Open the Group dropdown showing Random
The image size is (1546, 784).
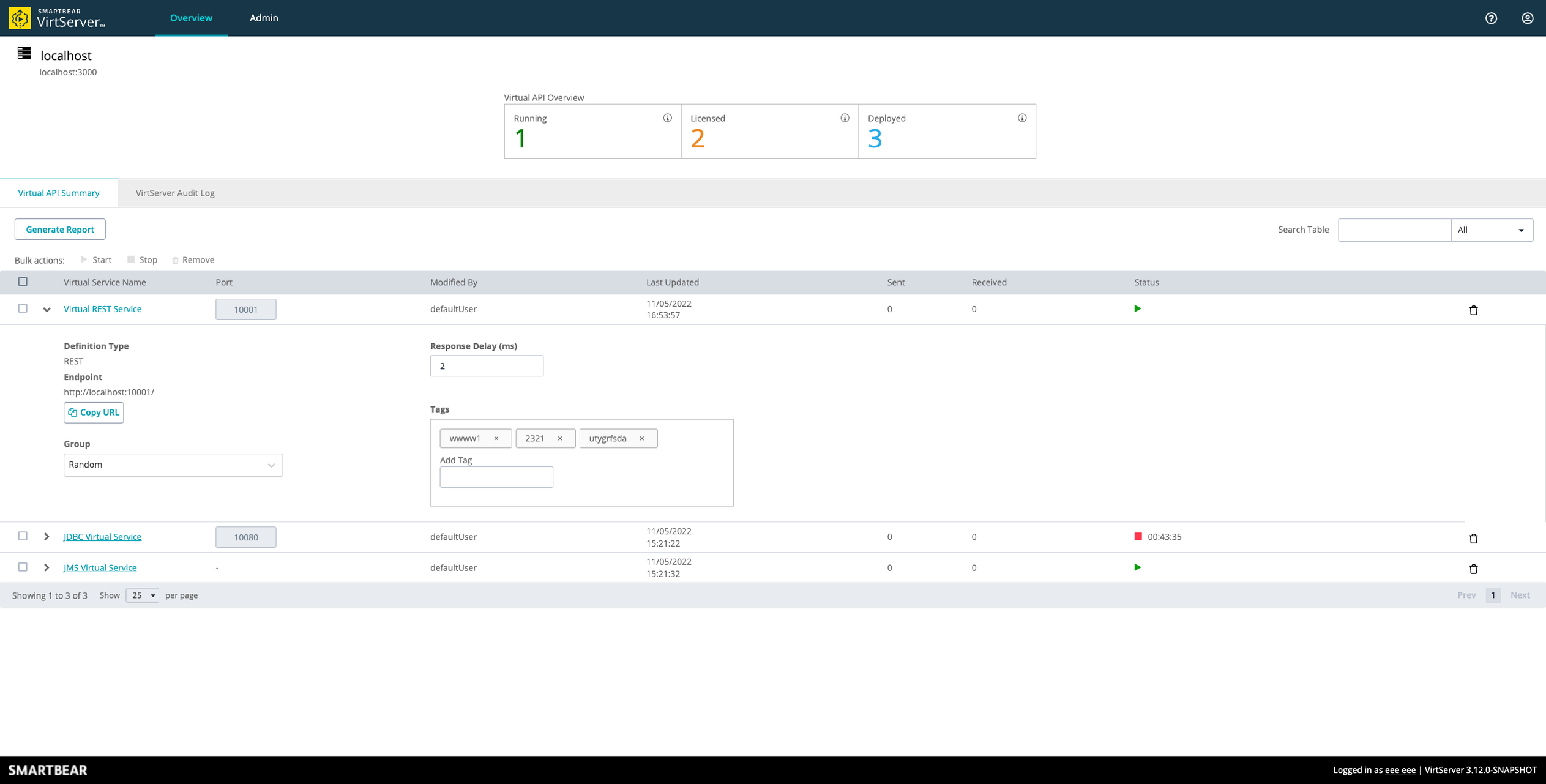173,465
